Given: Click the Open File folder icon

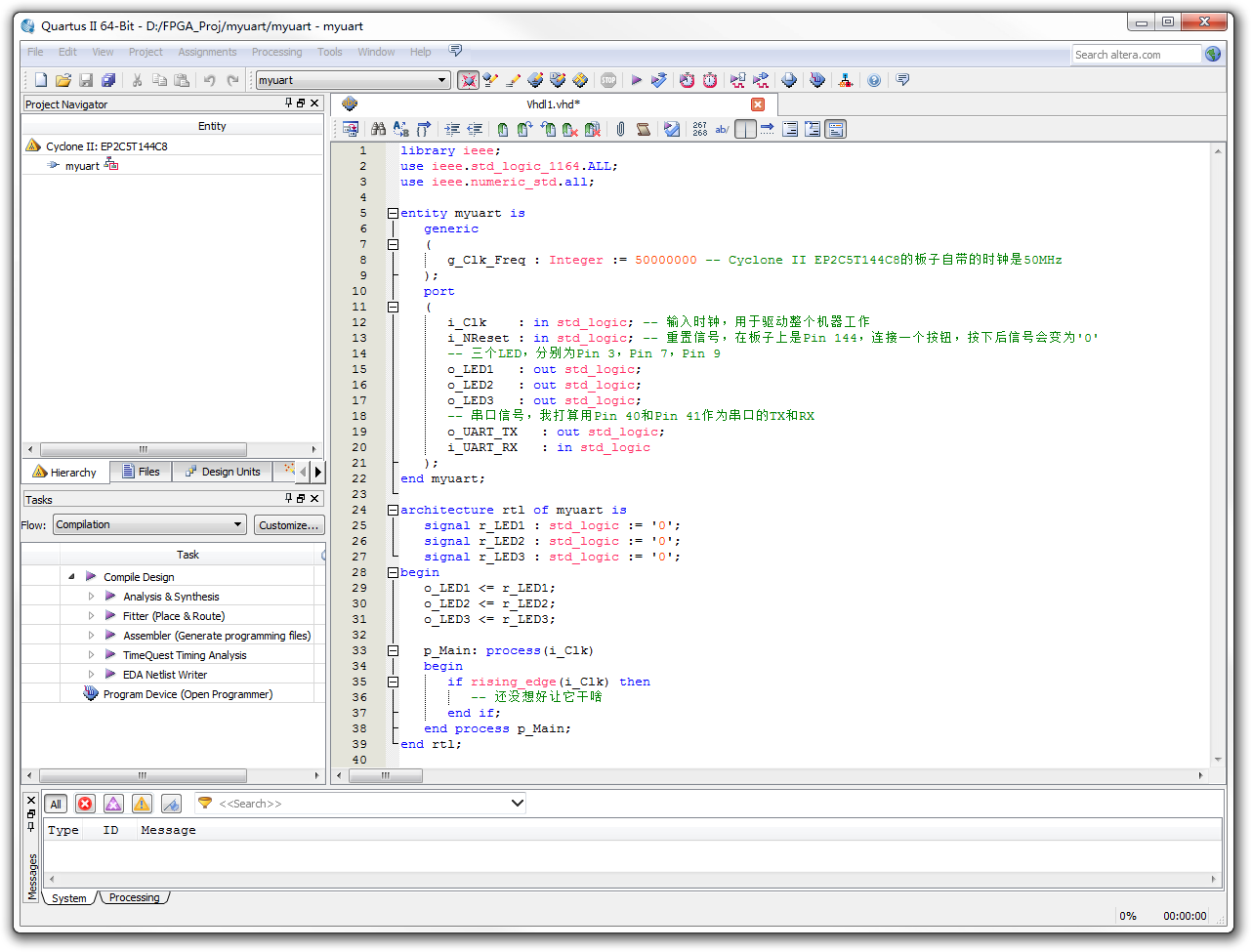Looking at the screenshot, I should [x=63, y=80].
